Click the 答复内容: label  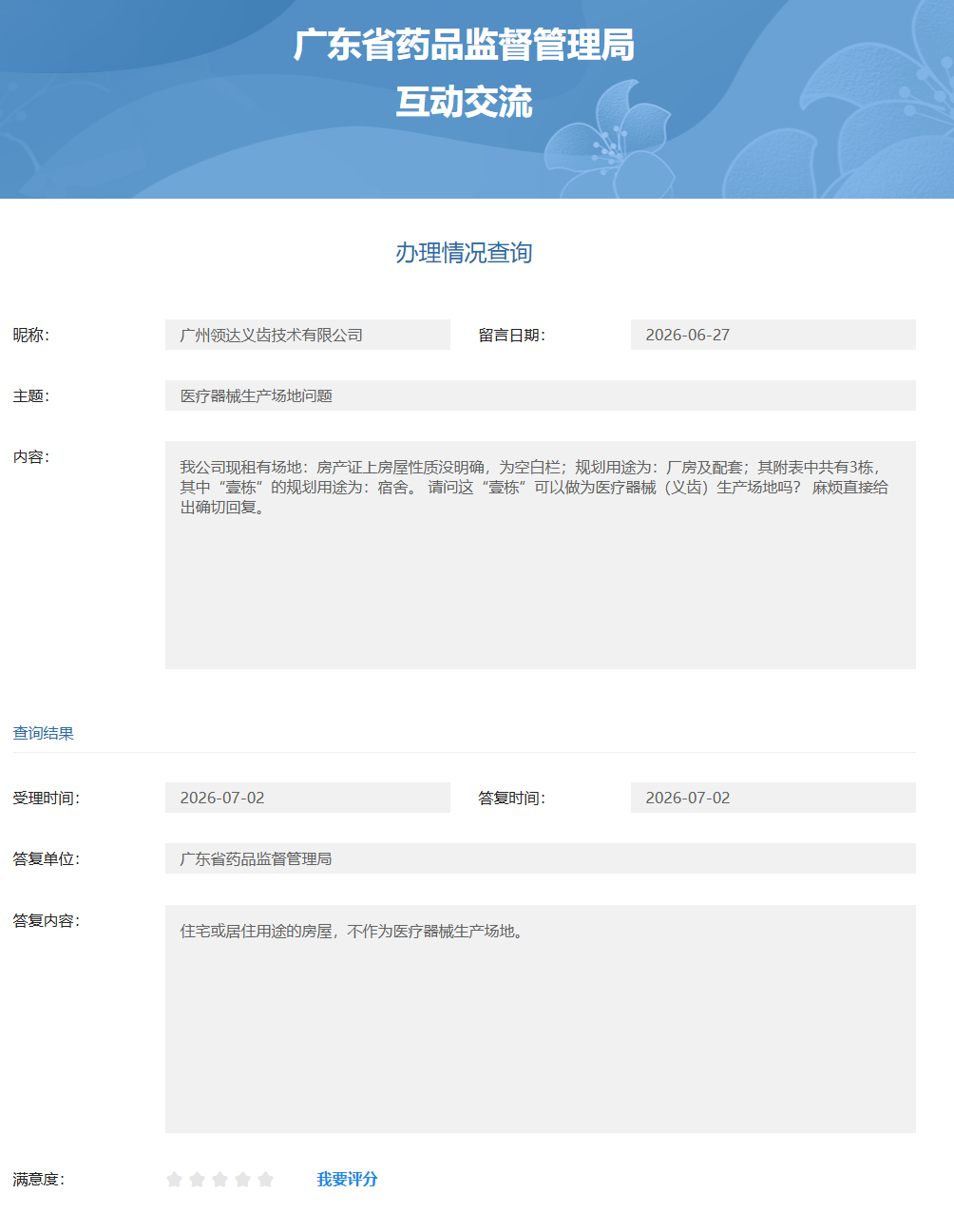click(47, 920)
